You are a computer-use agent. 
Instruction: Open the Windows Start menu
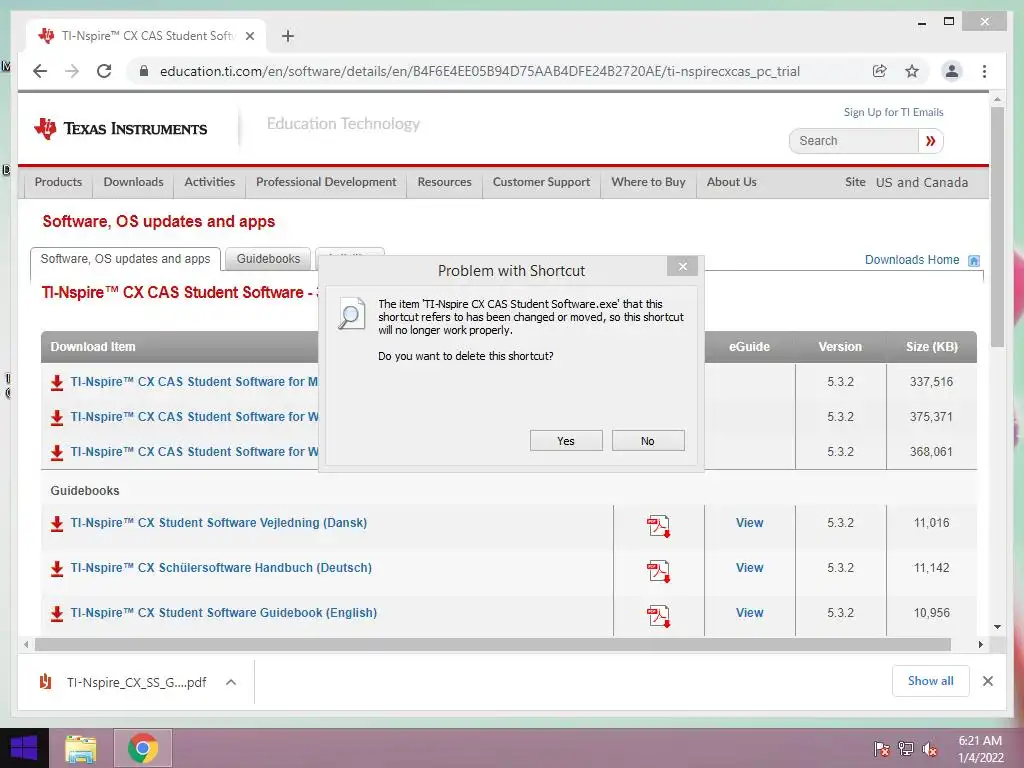point(24,748)
